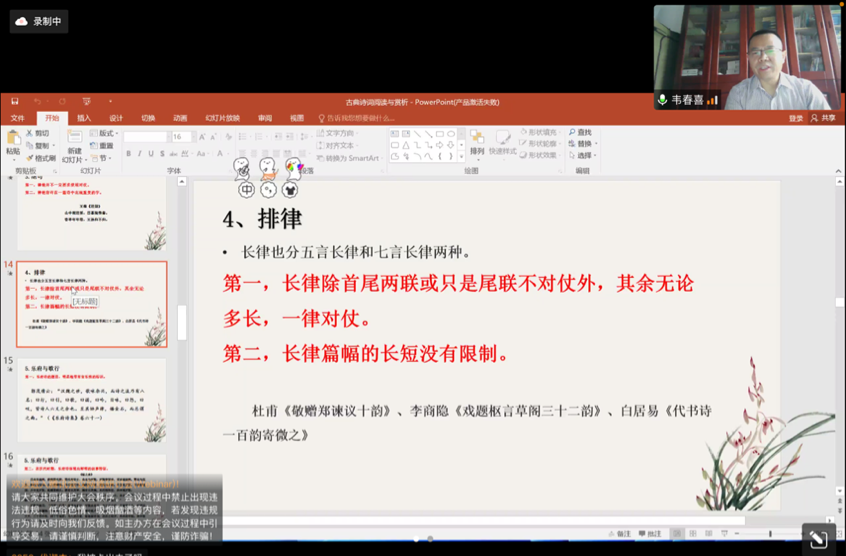Toggle Underline formatting
846x556 pixels.
[x=151, y=154]
